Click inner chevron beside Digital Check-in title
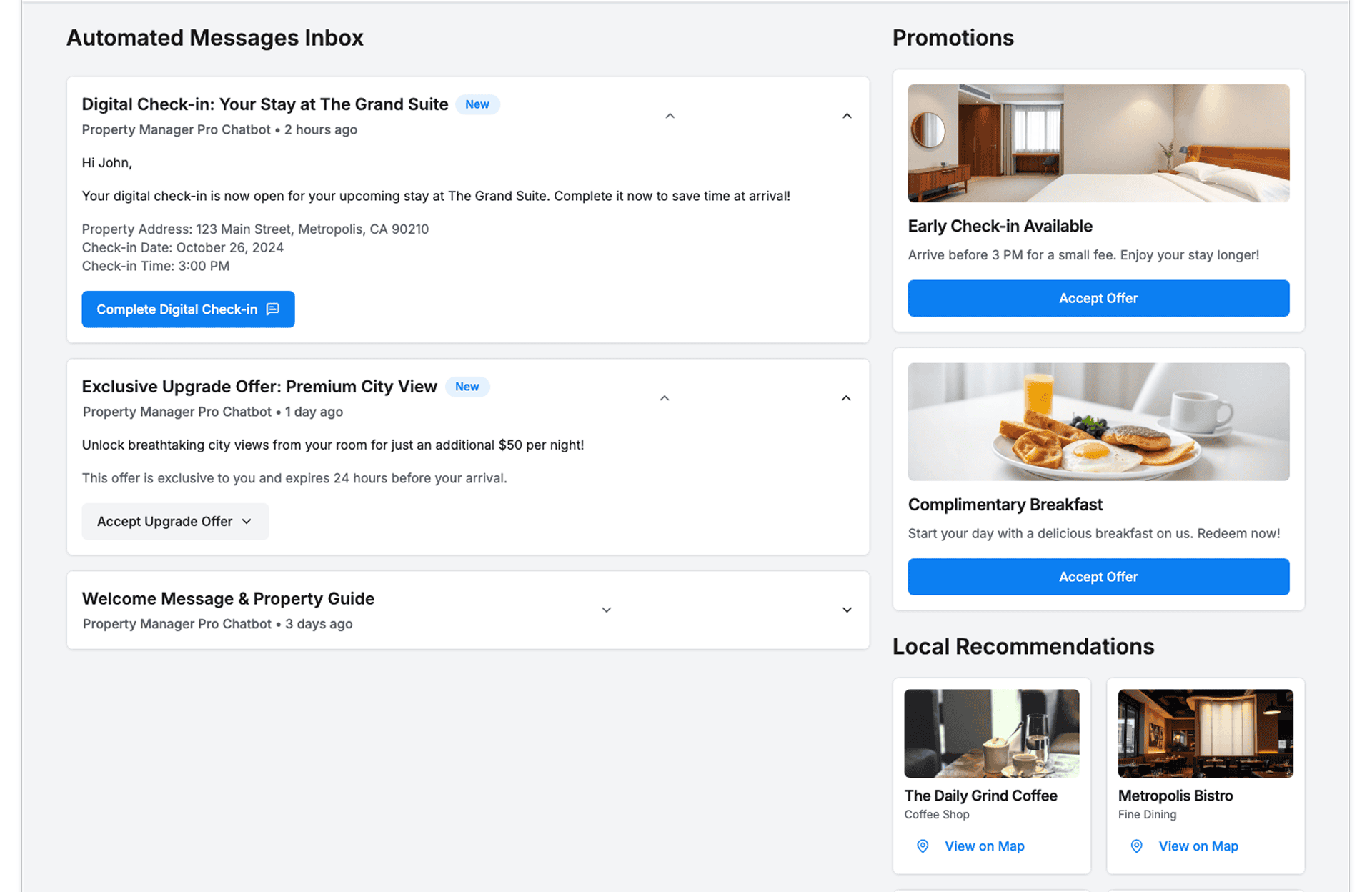1372x892 pixels. 670,116
